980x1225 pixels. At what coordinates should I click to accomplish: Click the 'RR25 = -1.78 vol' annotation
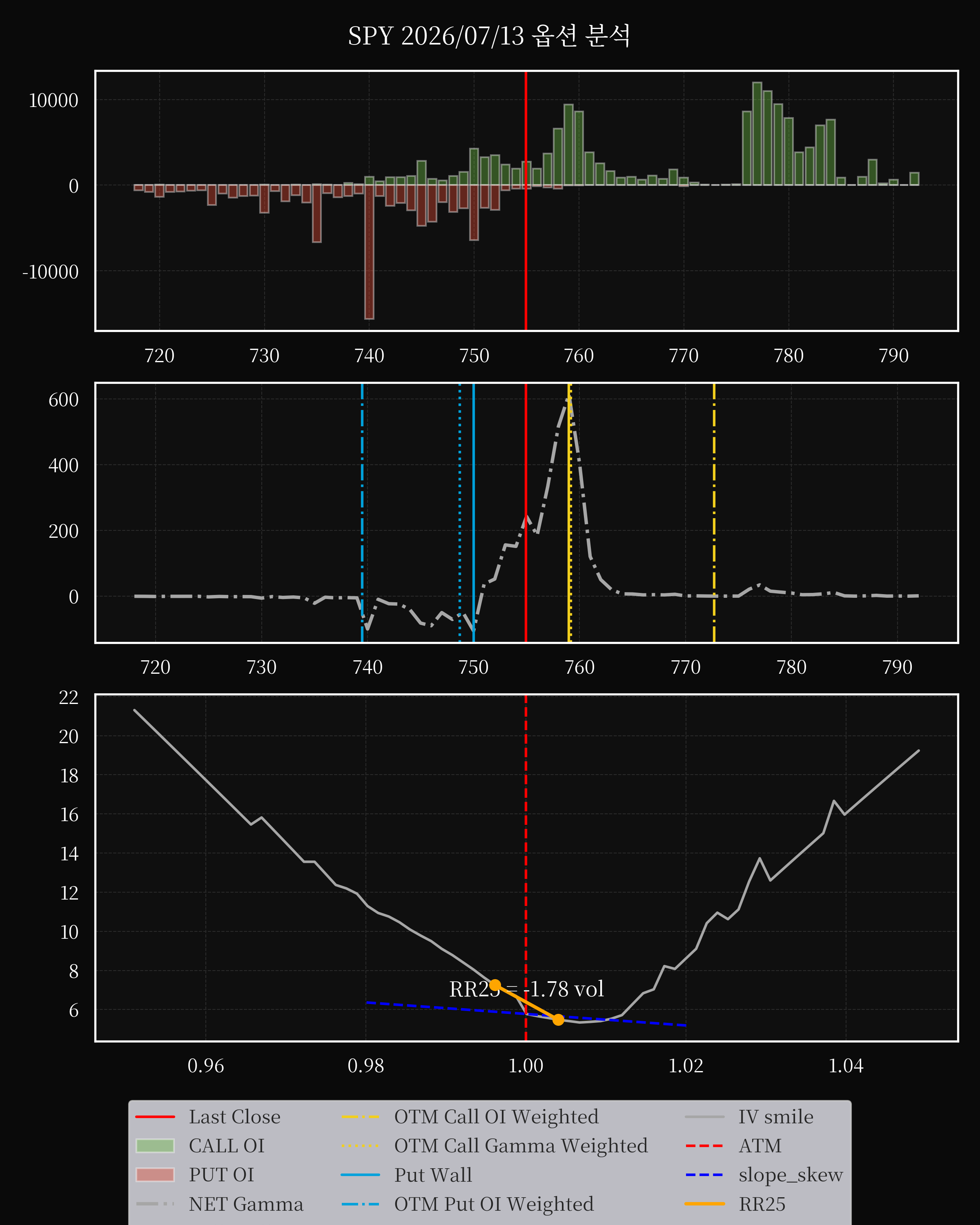click(526, 989)
